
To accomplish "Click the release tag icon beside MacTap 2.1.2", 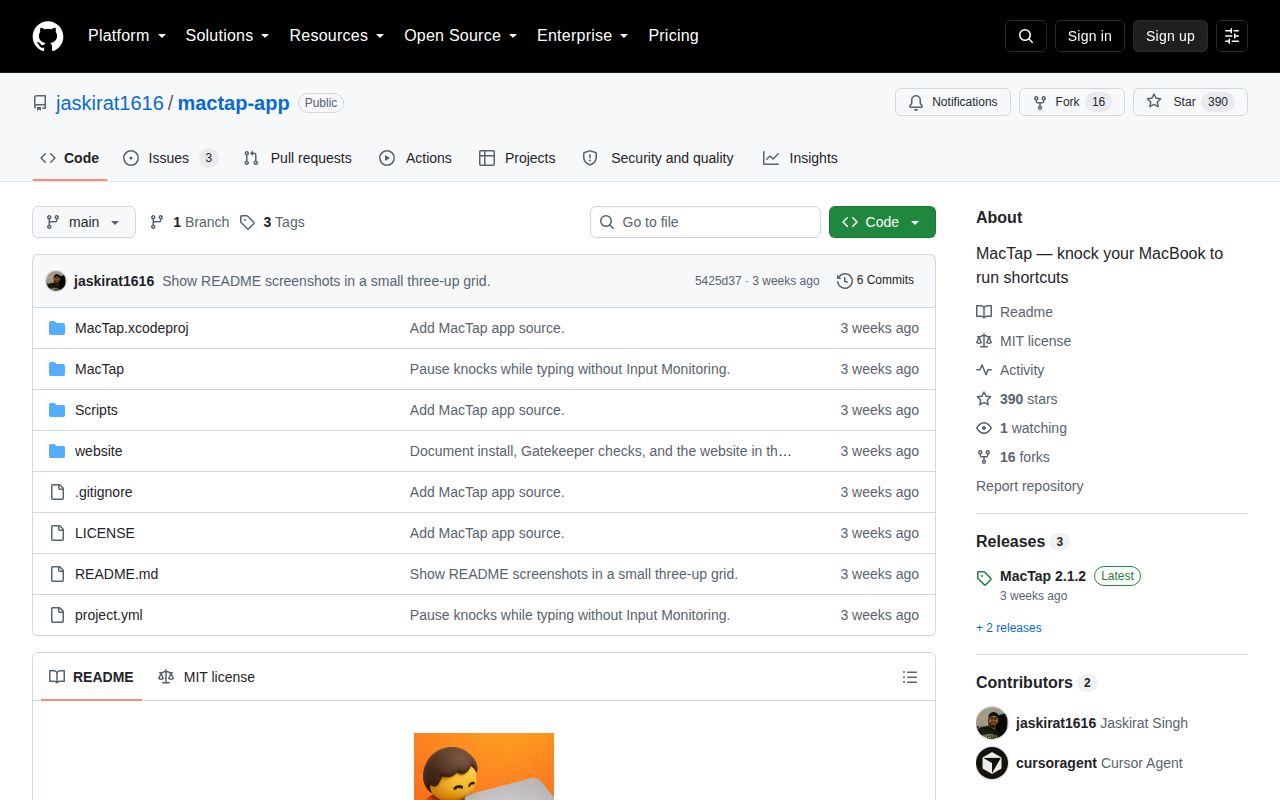I will coord(984,578).
